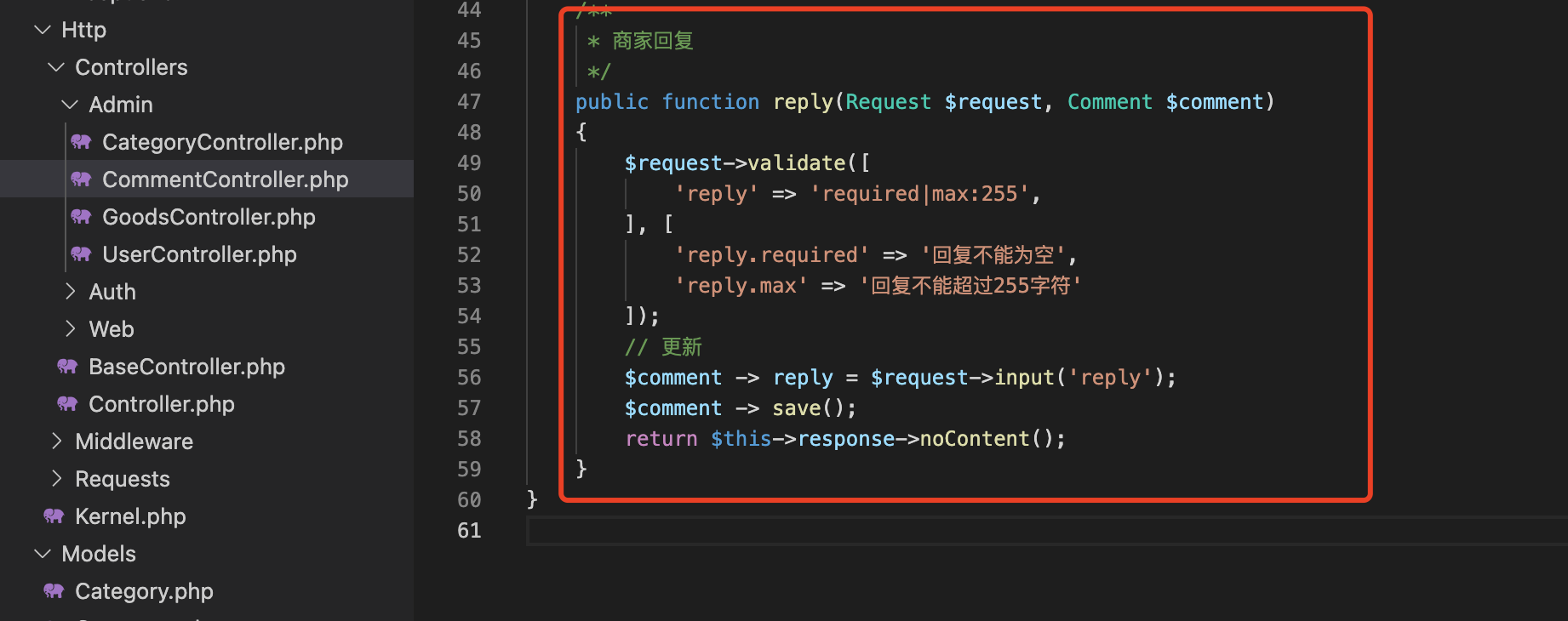Screen dimensions: 1568x621
Task: Click the '回复不能为空' message string
Action: coord(993,255)
